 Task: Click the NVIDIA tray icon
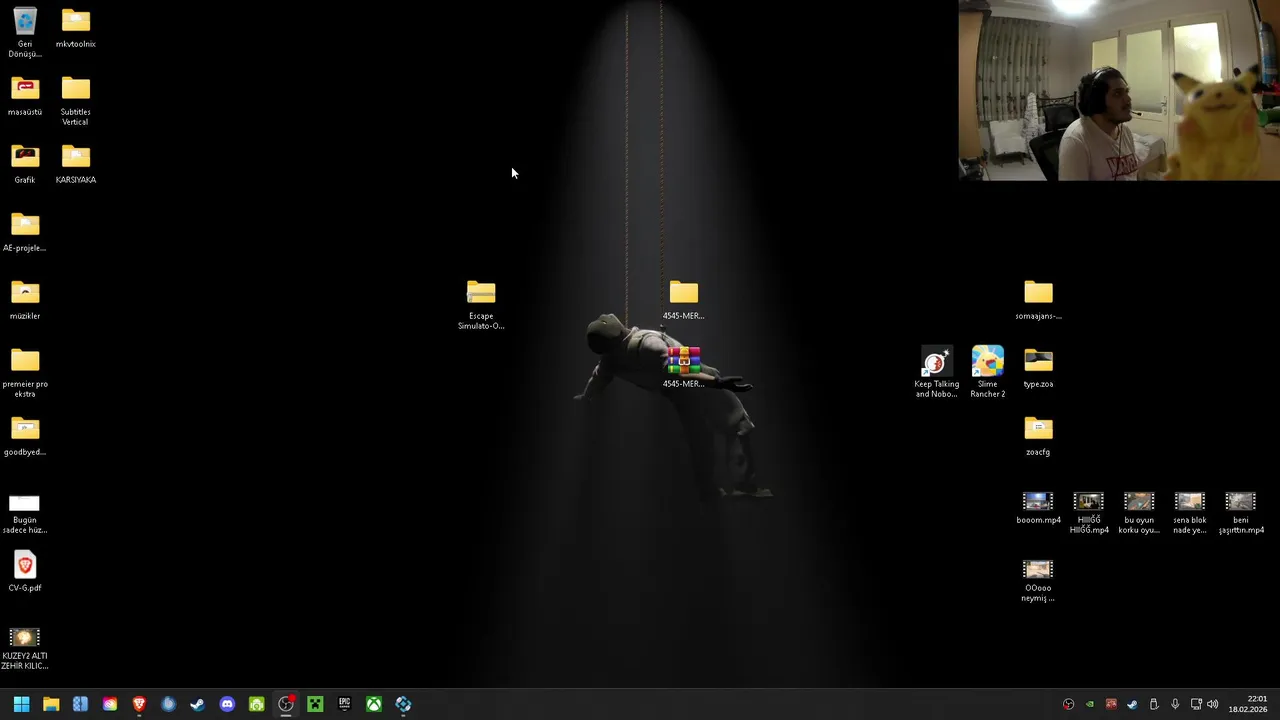[x=1090, y=704]
